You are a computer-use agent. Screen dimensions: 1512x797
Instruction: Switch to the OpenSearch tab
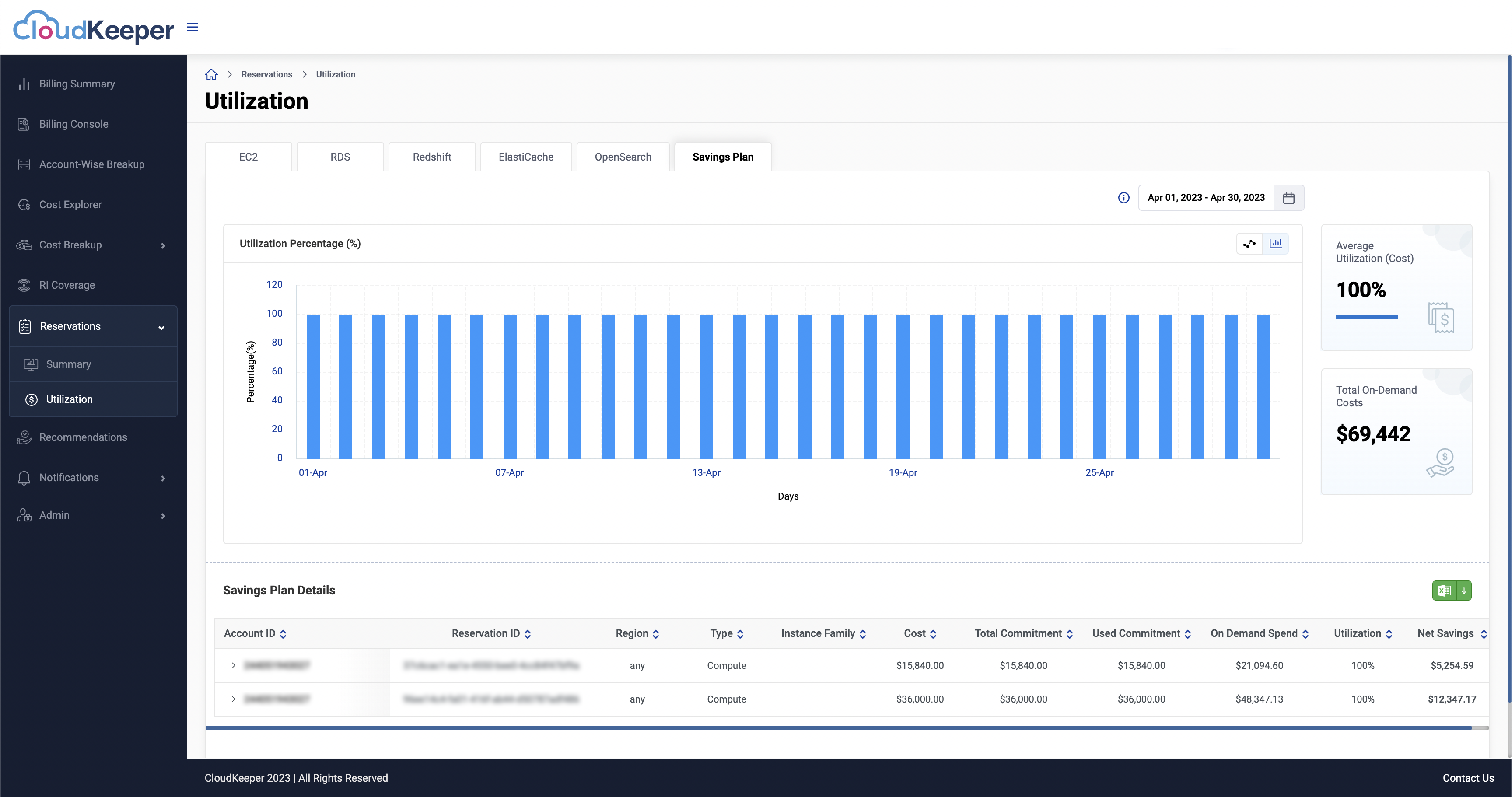[623, 157]
